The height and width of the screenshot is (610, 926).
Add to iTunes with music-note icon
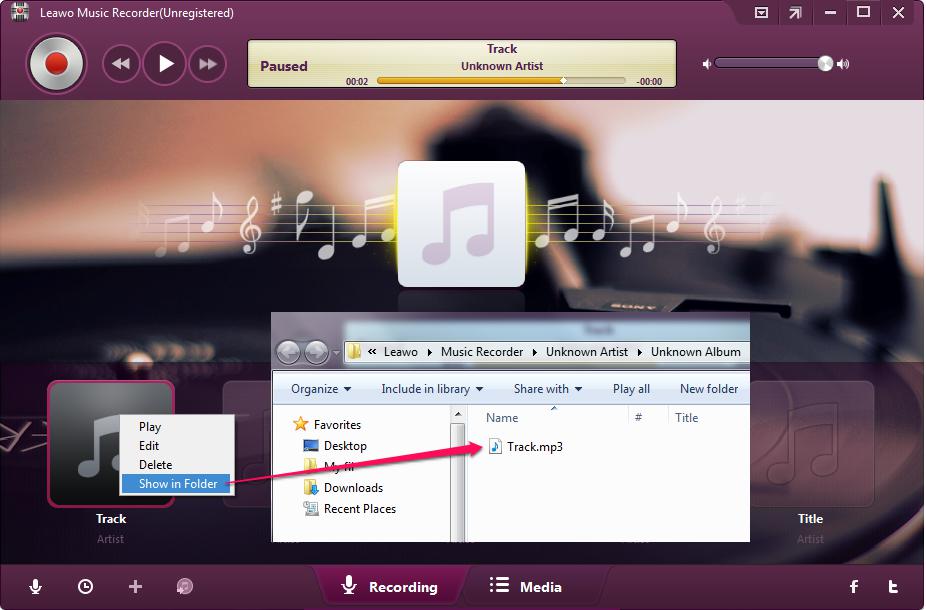[x=185, y=586]
